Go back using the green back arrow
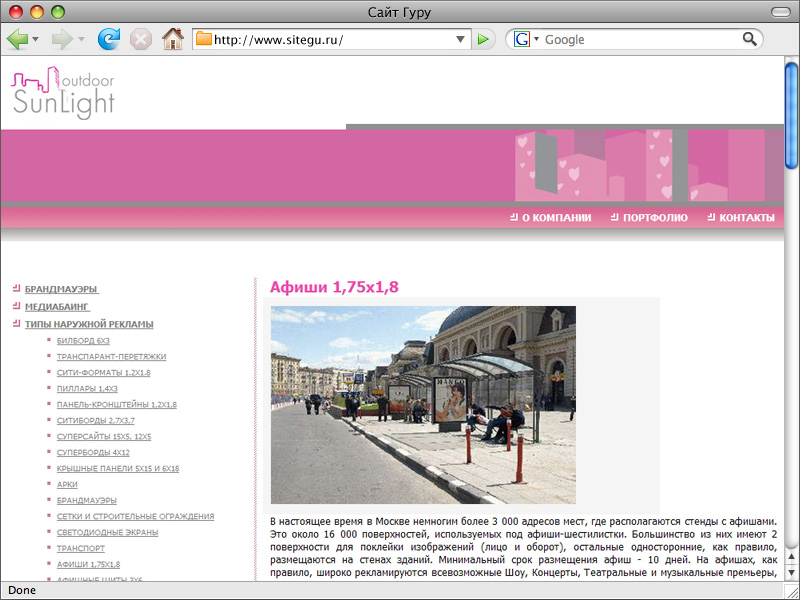 tap(17, 39)
